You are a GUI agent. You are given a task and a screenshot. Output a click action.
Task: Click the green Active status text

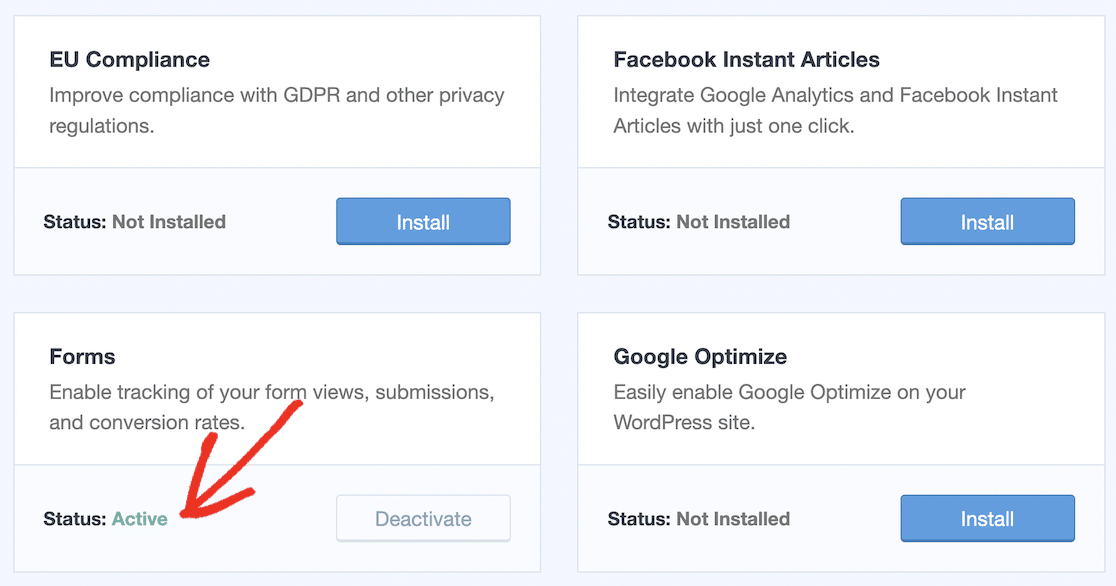[x=140, y=518]
